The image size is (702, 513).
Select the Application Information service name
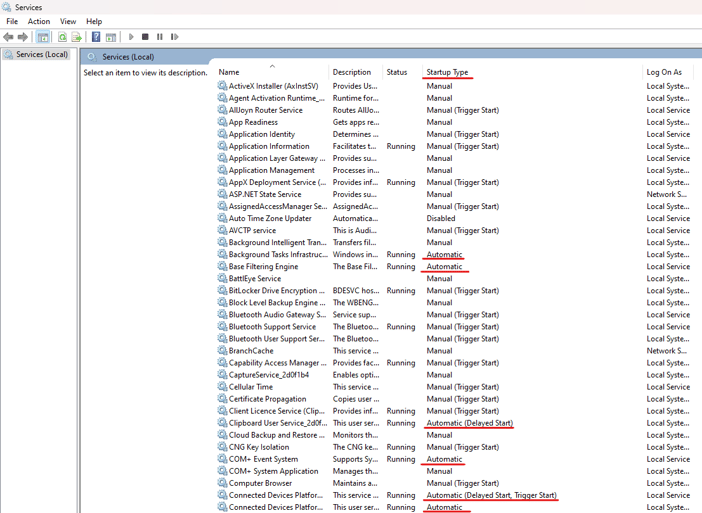click(x=269, y=146)
